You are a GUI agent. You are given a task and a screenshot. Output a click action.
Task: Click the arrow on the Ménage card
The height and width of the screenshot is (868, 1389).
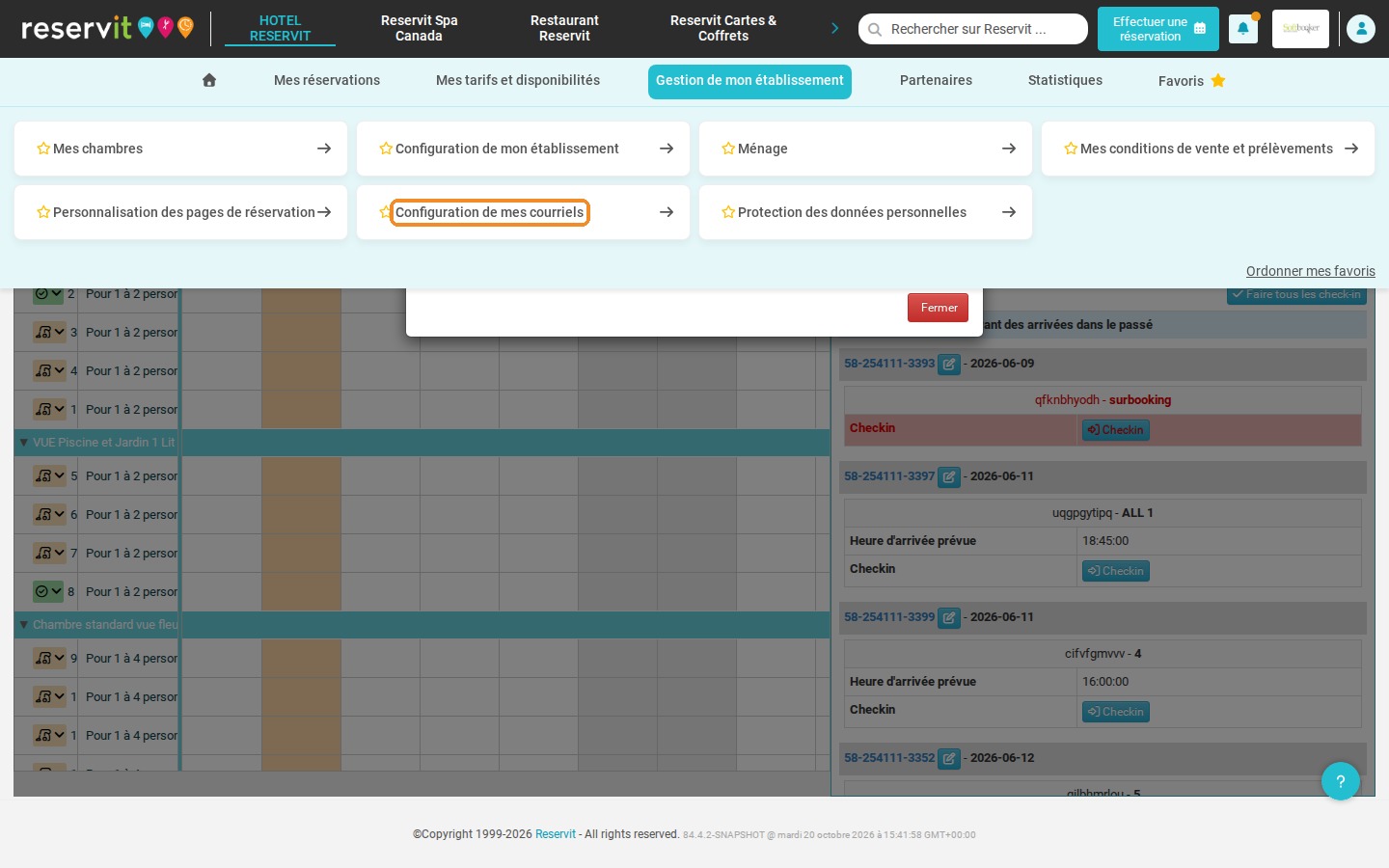click(1009, 149)
